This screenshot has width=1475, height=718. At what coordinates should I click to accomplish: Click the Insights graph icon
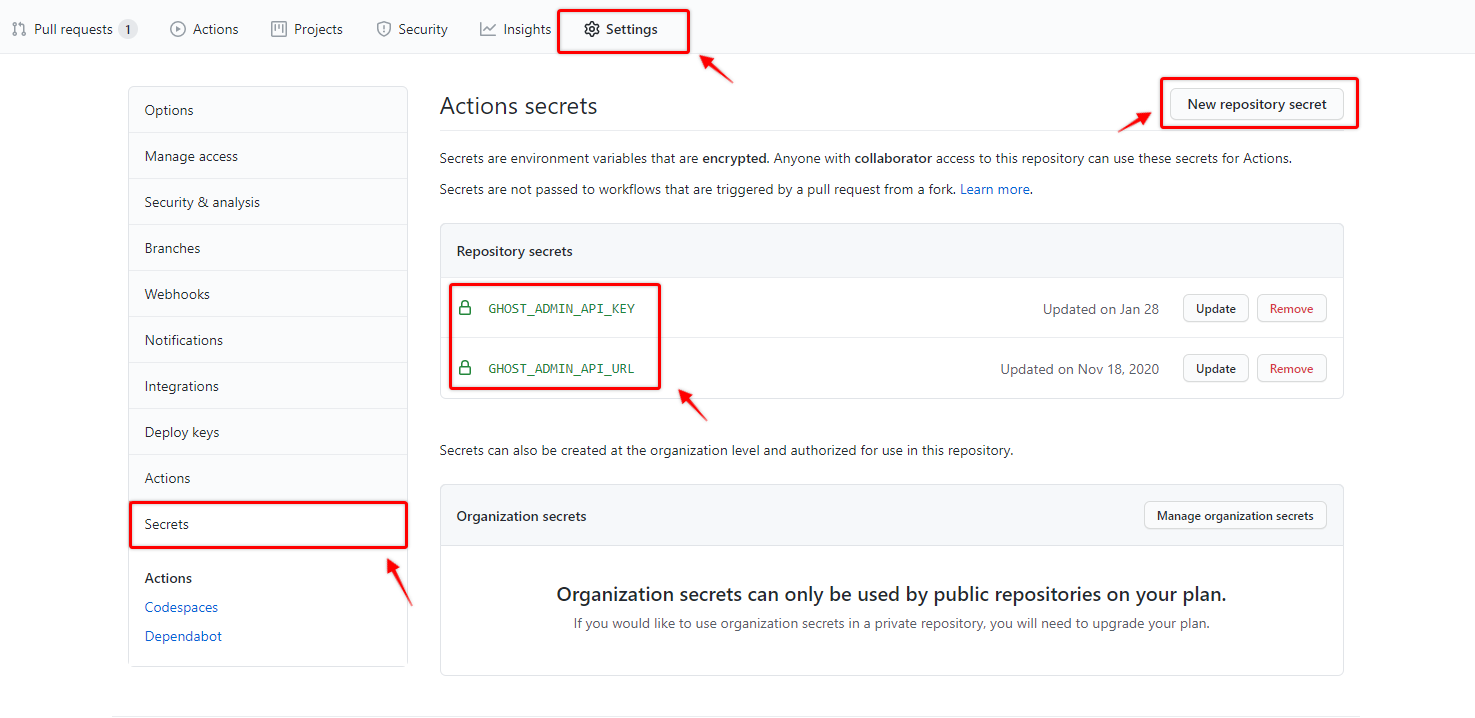(488, 29)
